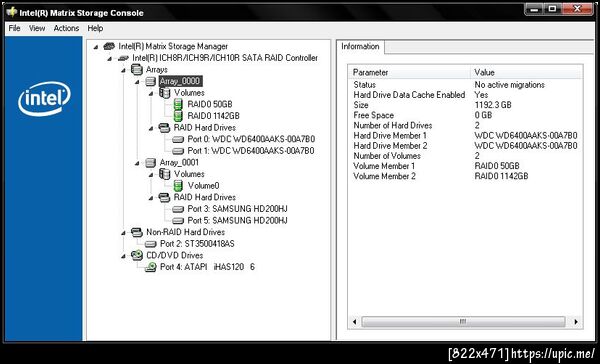This screenshot has height=364, width=600.
Task: Open the View menu
Action: [37, 28]
